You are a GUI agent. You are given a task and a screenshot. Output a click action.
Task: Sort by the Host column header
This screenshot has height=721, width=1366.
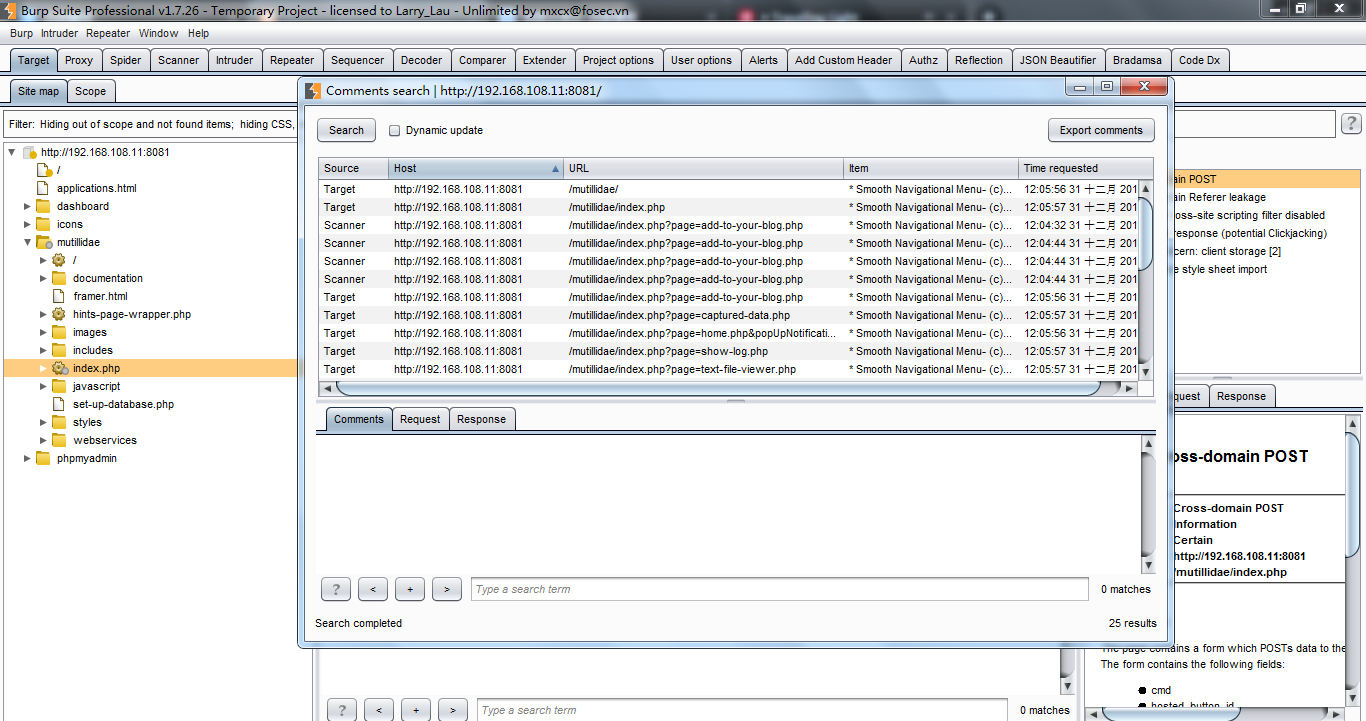point(476,168)
